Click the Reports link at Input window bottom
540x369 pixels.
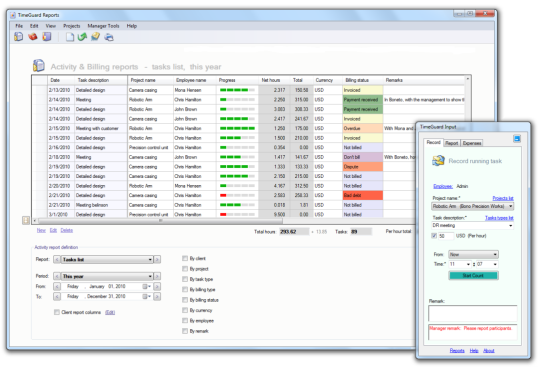457,351
